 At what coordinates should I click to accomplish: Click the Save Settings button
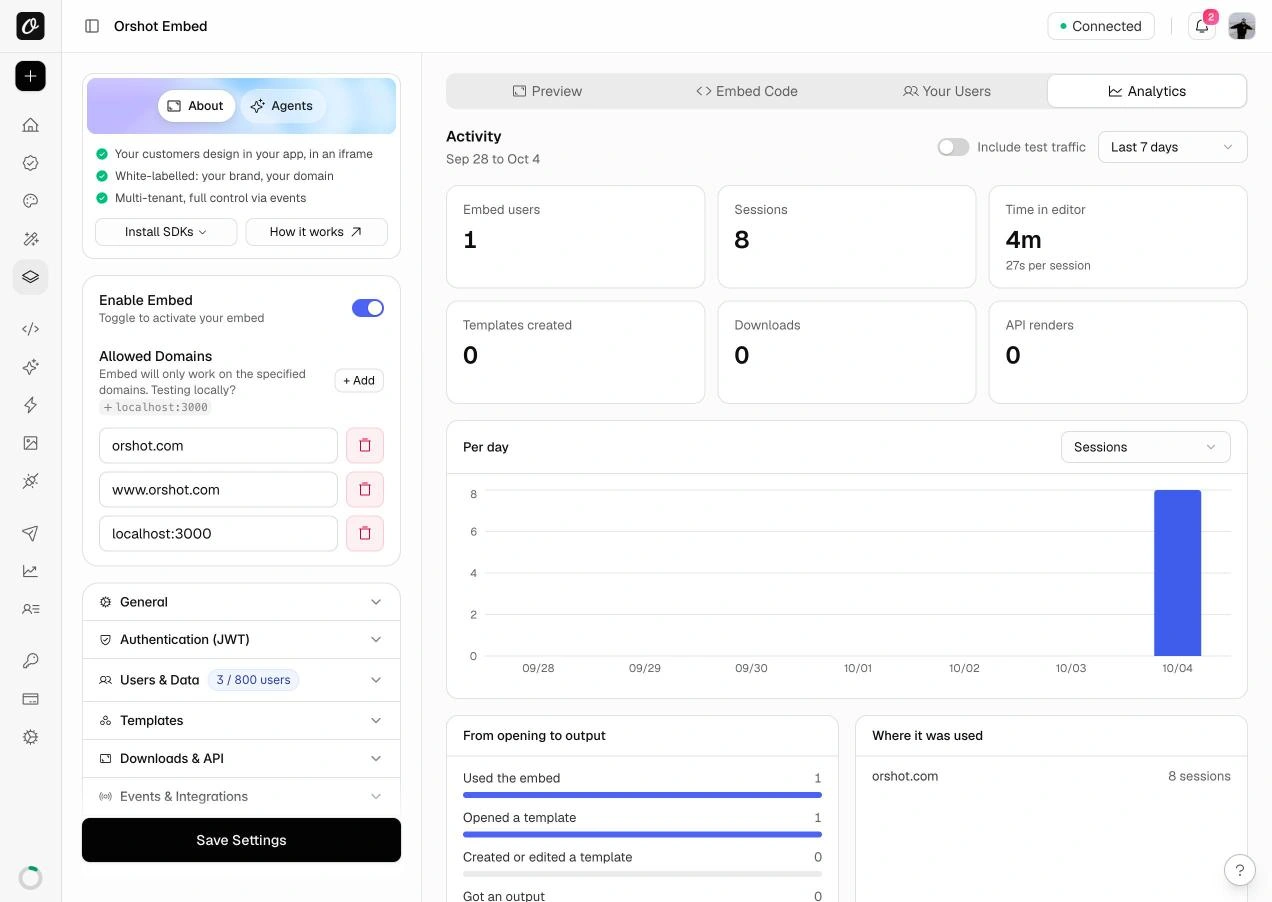241,840
